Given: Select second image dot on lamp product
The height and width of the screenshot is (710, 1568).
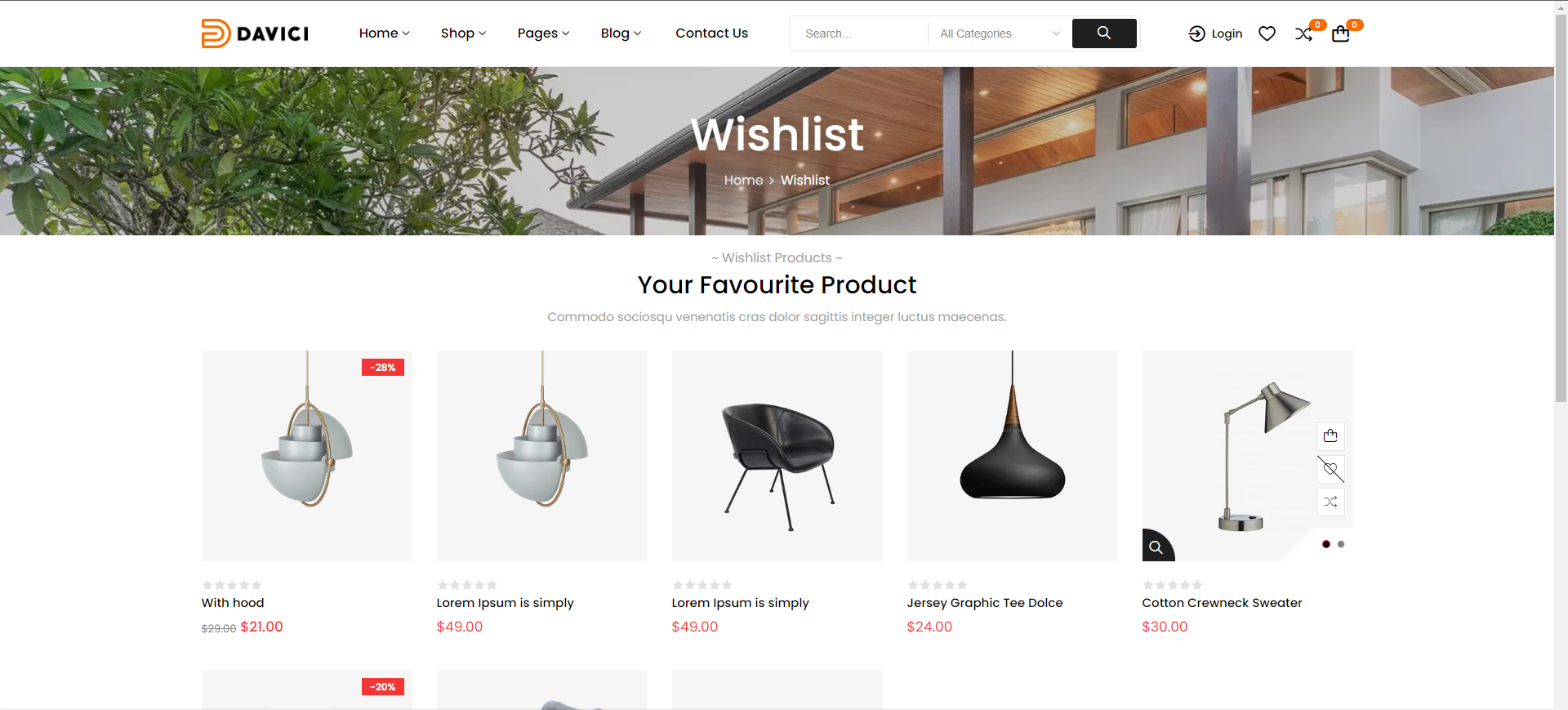Looking at the screenshot, I should (1341, 544).
